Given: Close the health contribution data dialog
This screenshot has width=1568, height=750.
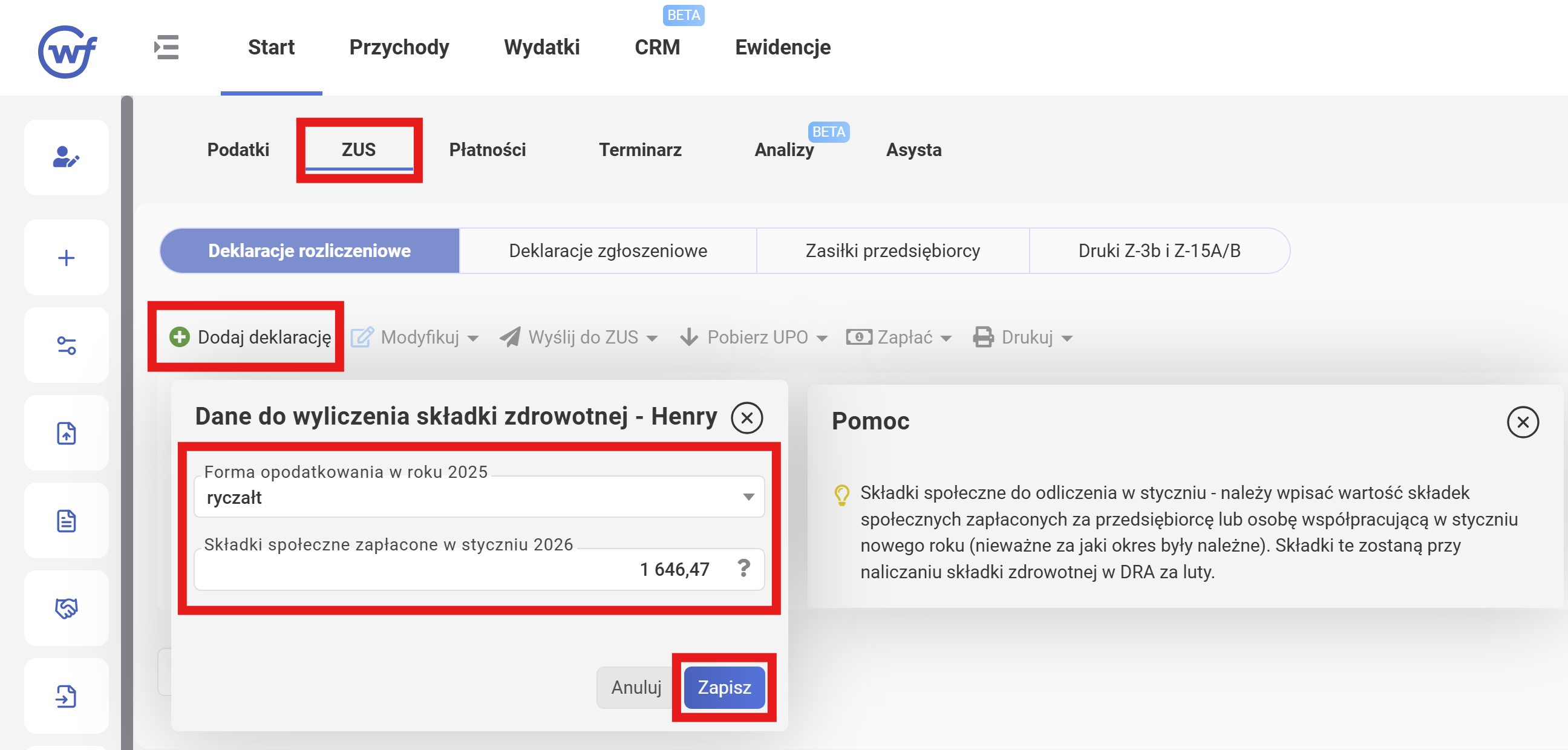Looking at the screenshot, I should pyautogui.click(x=747, y=418).
